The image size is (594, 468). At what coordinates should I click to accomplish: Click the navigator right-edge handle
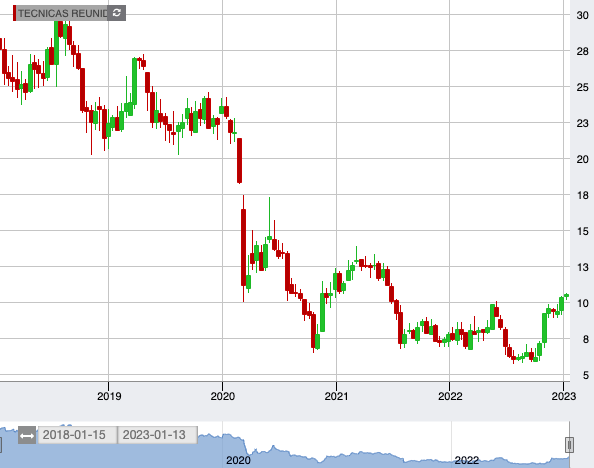click(x=569, y=445)
